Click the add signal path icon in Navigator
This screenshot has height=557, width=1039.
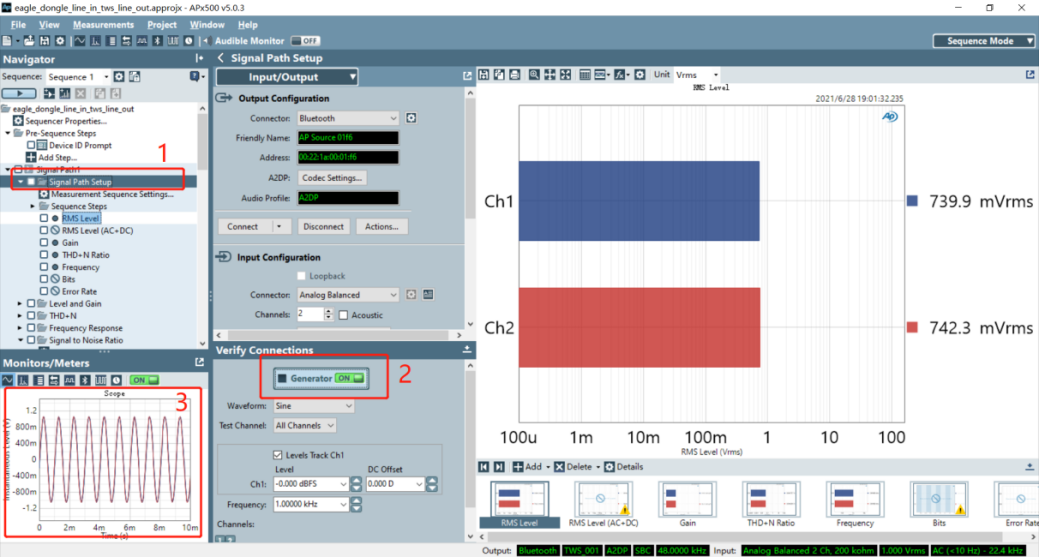[49, 93]
